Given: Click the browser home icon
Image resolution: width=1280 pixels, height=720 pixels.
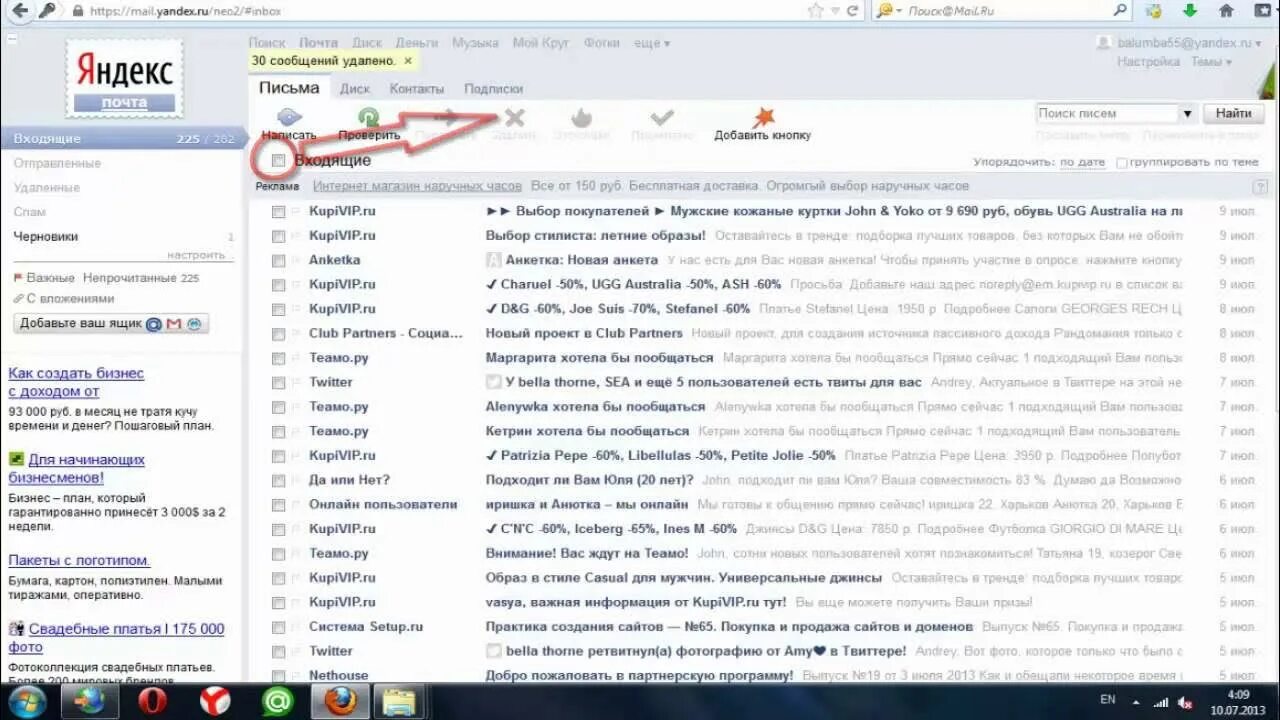Looking at the screenshot, I should pos(1226,11).
